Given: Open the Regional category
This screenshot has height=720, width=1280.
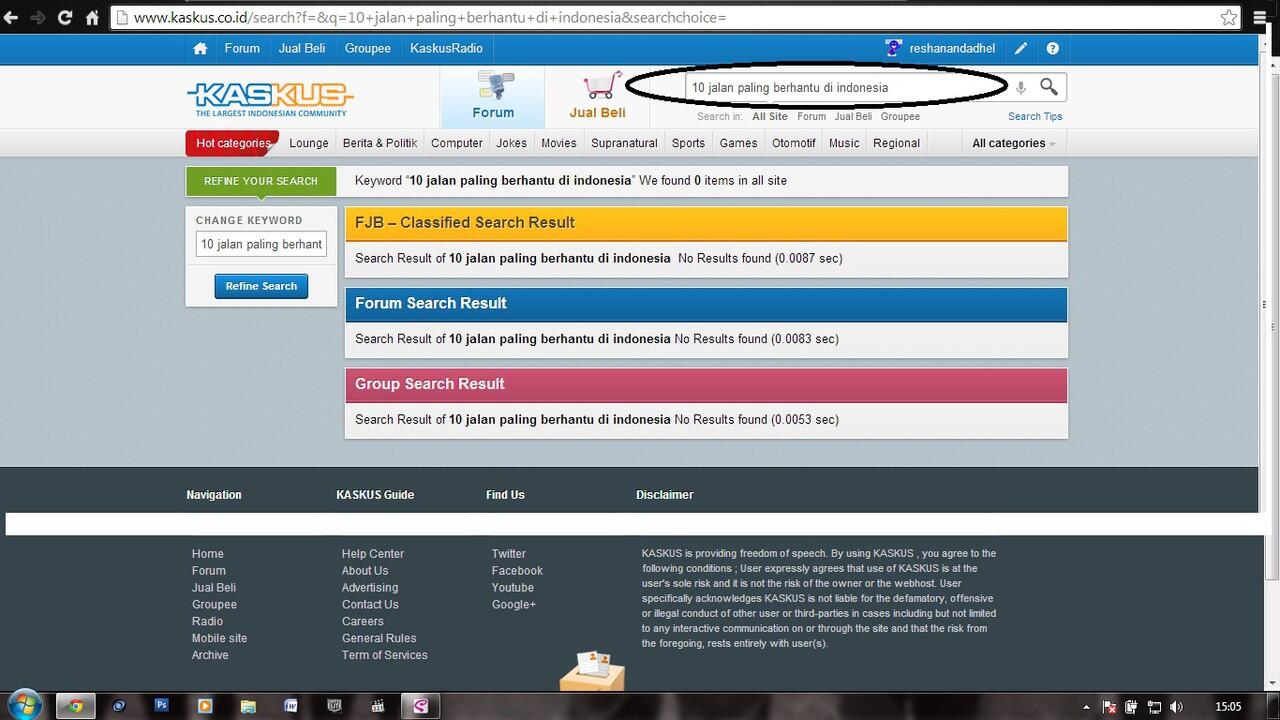Looking at the screenshot, I should [896, 143].
